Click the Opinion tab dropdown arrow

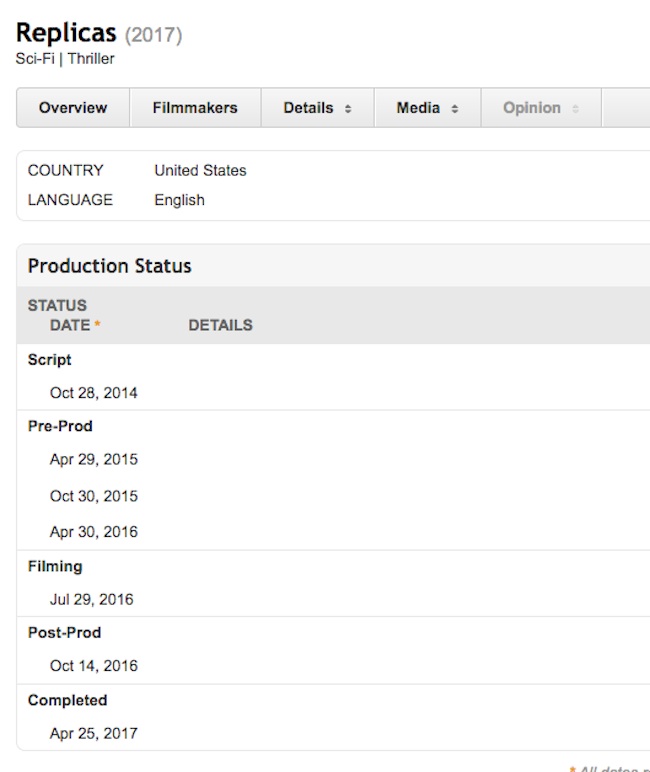575,109
